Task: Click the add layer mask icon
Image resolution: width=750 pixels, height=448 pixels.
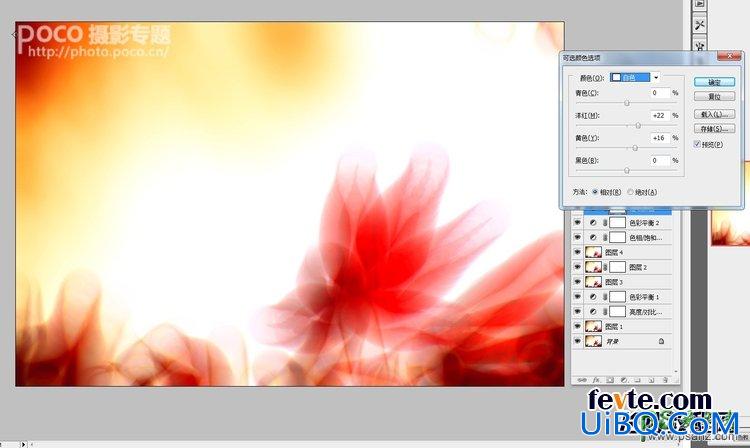Action: (610, 380)
